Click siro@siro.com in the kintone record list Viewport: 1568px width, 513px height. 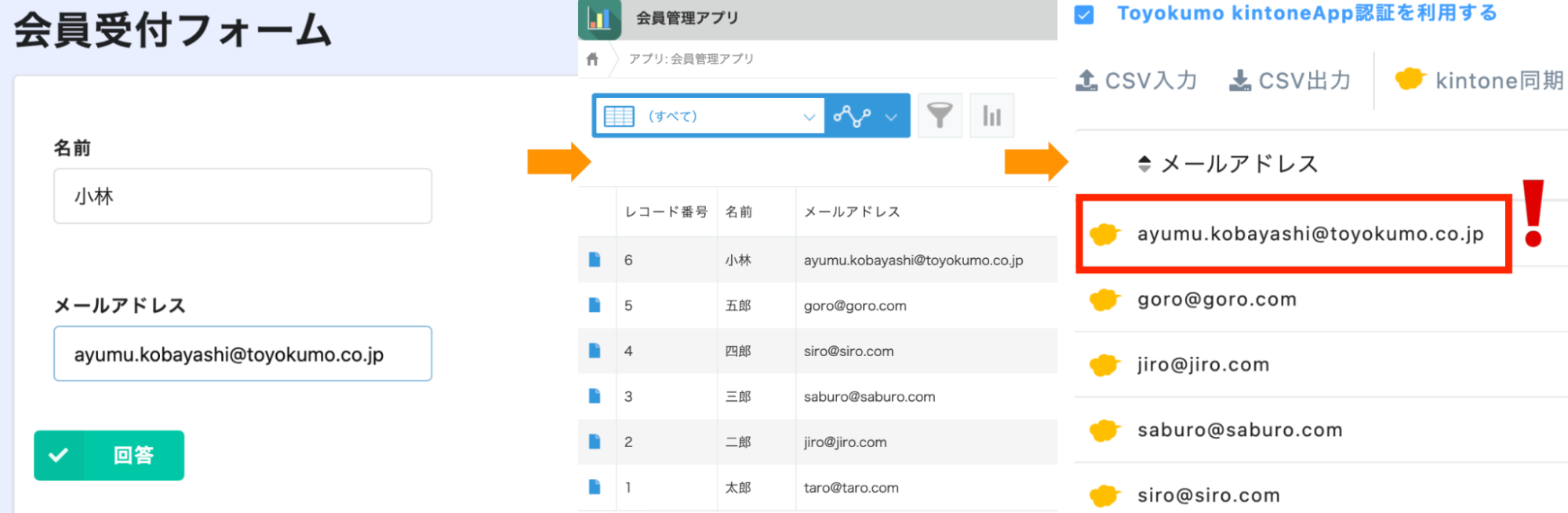(849, 351)
